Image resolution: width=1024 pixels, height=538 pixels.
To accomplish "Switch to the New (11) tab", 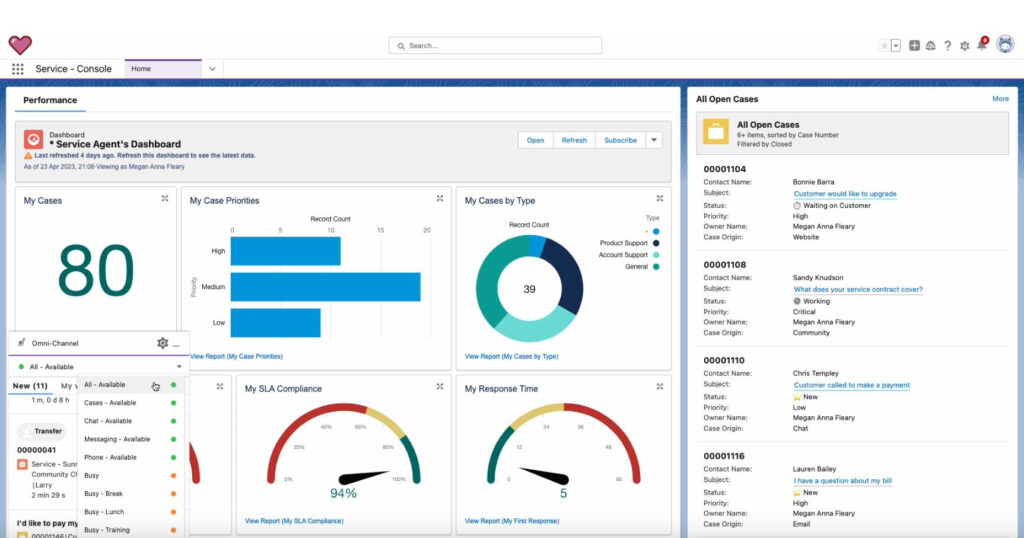I will 30,386.
